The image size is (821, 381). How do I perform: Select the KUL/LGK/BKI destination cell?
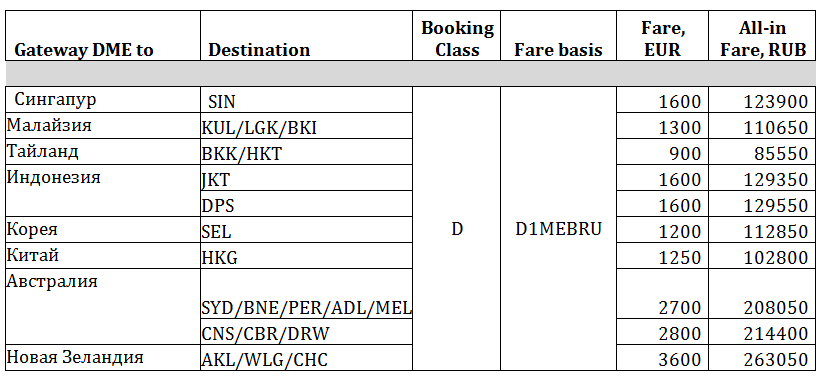306,126
